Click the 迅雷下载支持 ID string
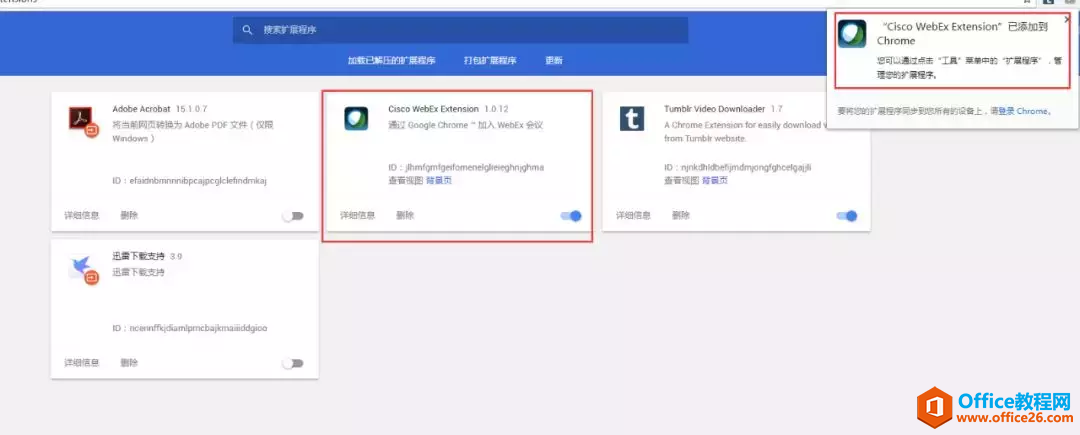 190,328
